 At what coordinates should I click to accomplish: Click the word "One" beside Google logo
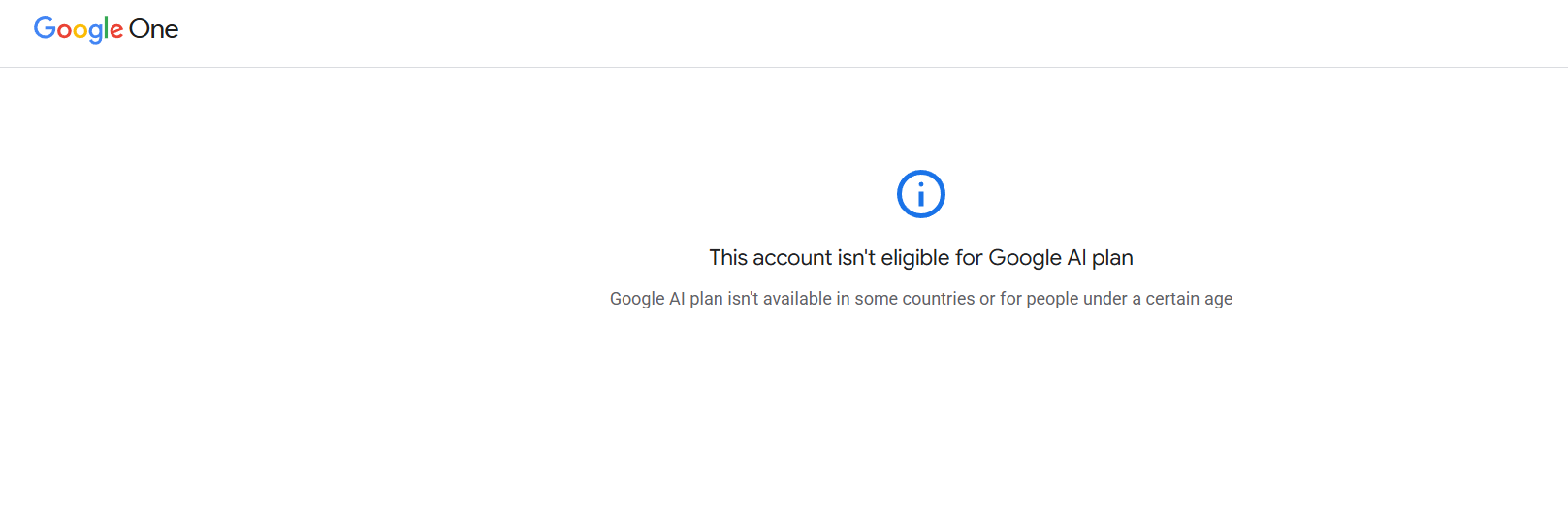pos(153,29)
